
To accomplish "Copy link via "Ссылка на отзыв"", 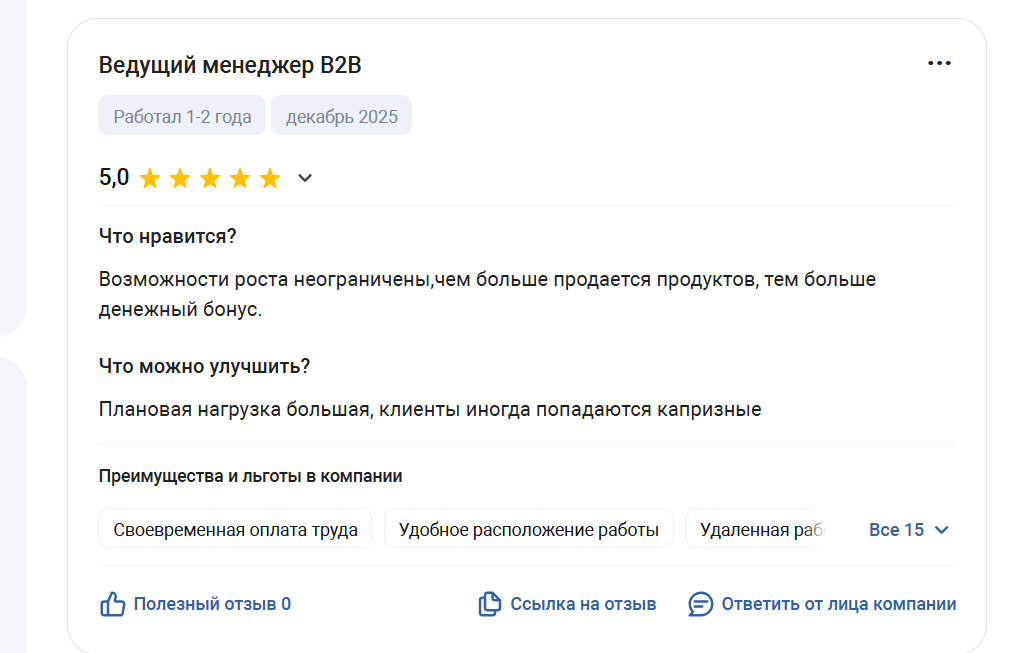I will point(583,604).
